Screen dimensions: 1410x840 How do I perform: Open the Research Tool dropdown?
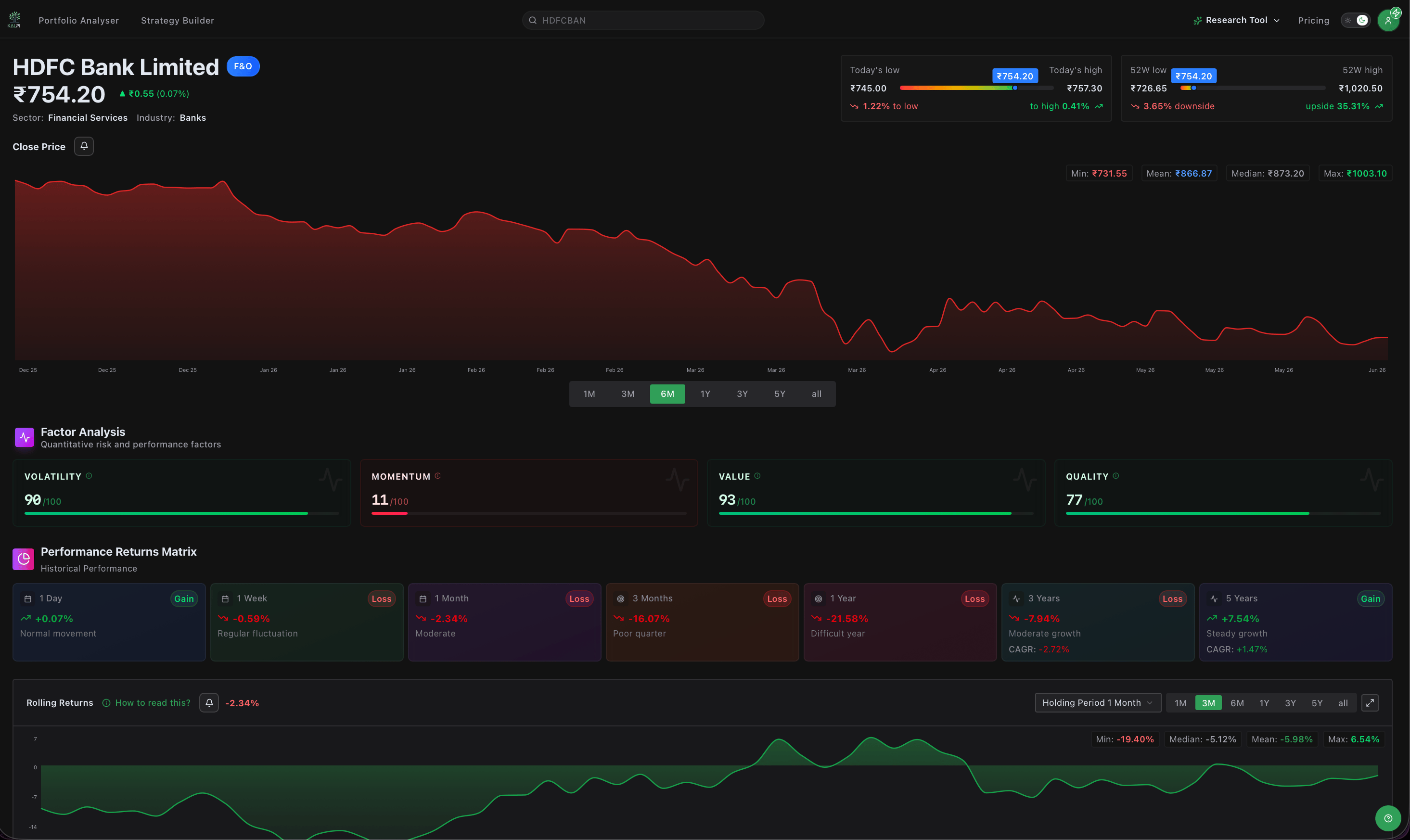(1236, 20)
